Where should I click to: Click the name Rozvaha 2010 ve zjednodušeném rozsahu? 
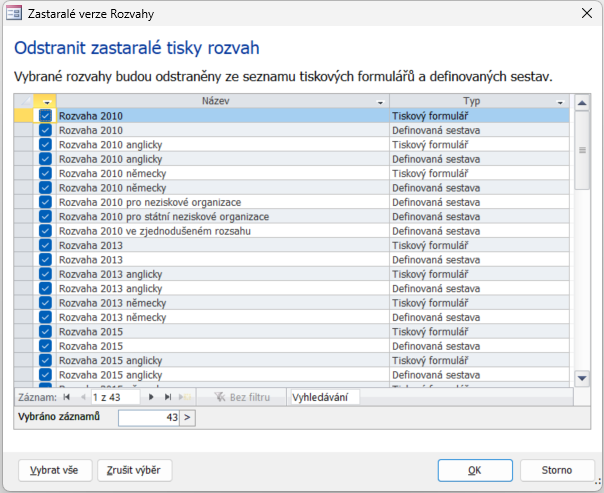click(x=154, y=231)
